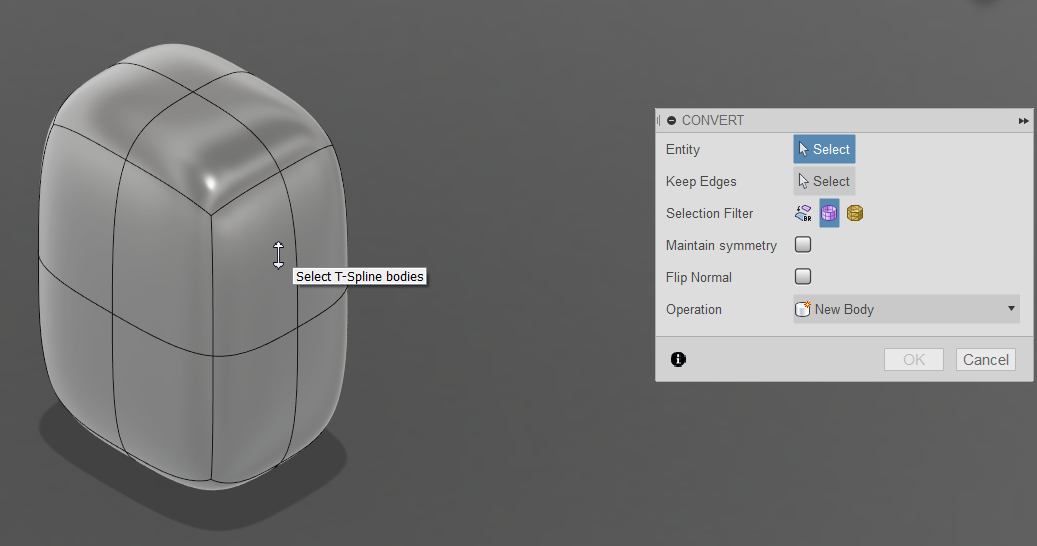Tick the Flip Normal checkbox
The height and width of the screenshot is (546, 1037).
click(x=803, y=276)
